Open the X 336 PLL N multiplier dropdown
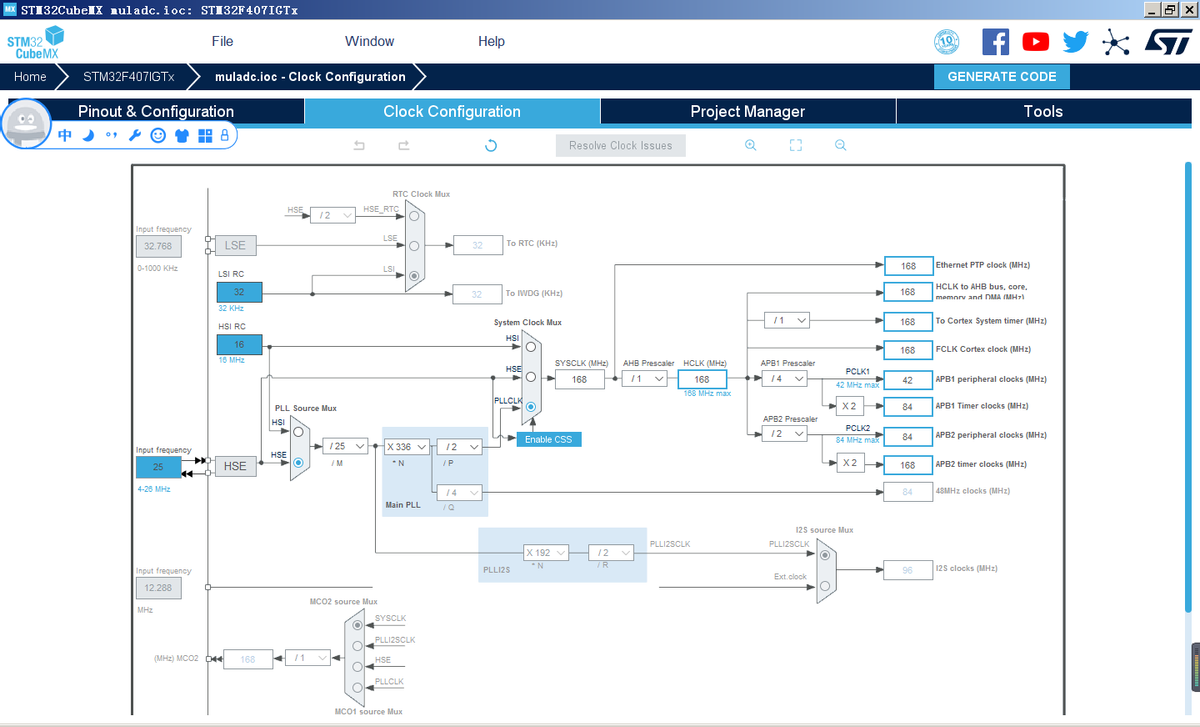Image resolution: width=1200 pixels, height=727 pixels. 407,446
